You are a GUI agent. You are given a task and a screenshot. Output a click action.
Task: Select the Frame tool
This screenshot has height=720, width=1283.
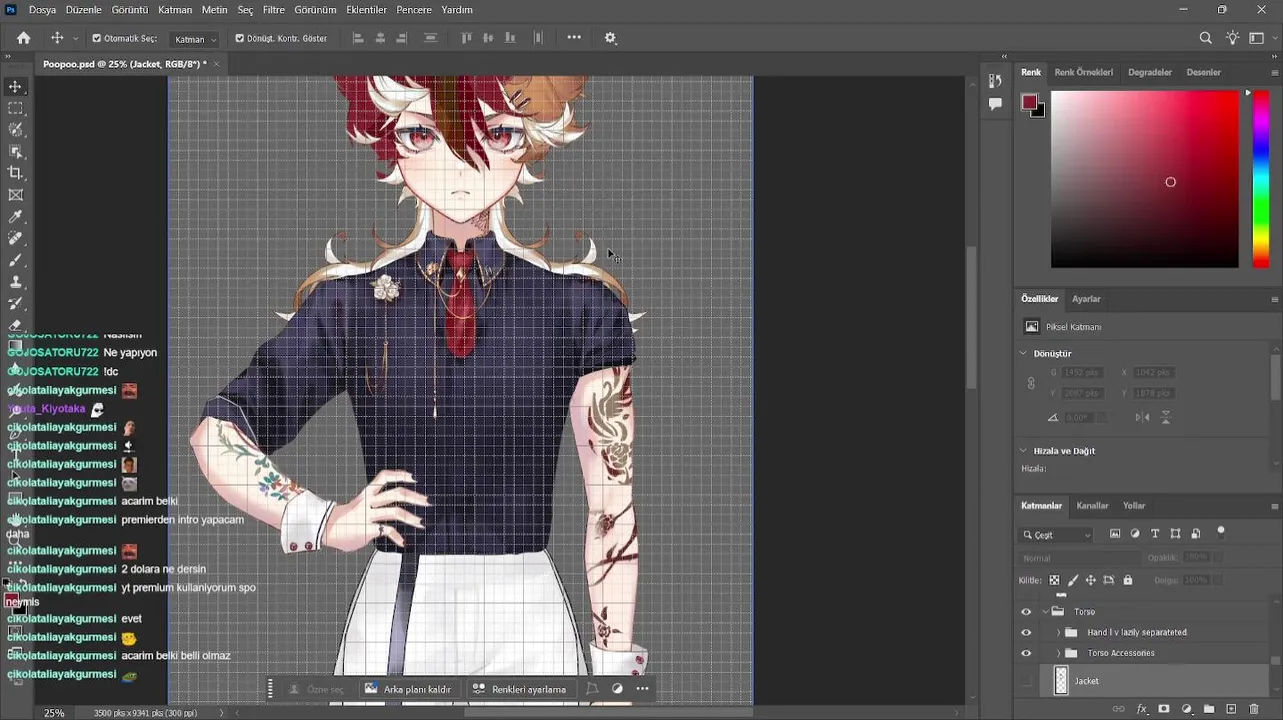pyautogui.click(x=15, y=195)
